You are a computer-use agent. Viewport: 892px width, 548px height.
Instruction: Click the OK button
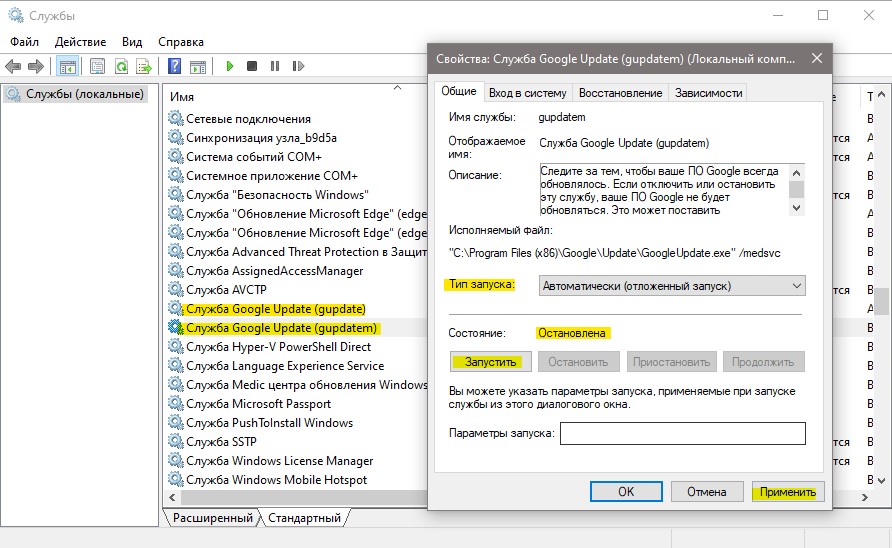626,492
